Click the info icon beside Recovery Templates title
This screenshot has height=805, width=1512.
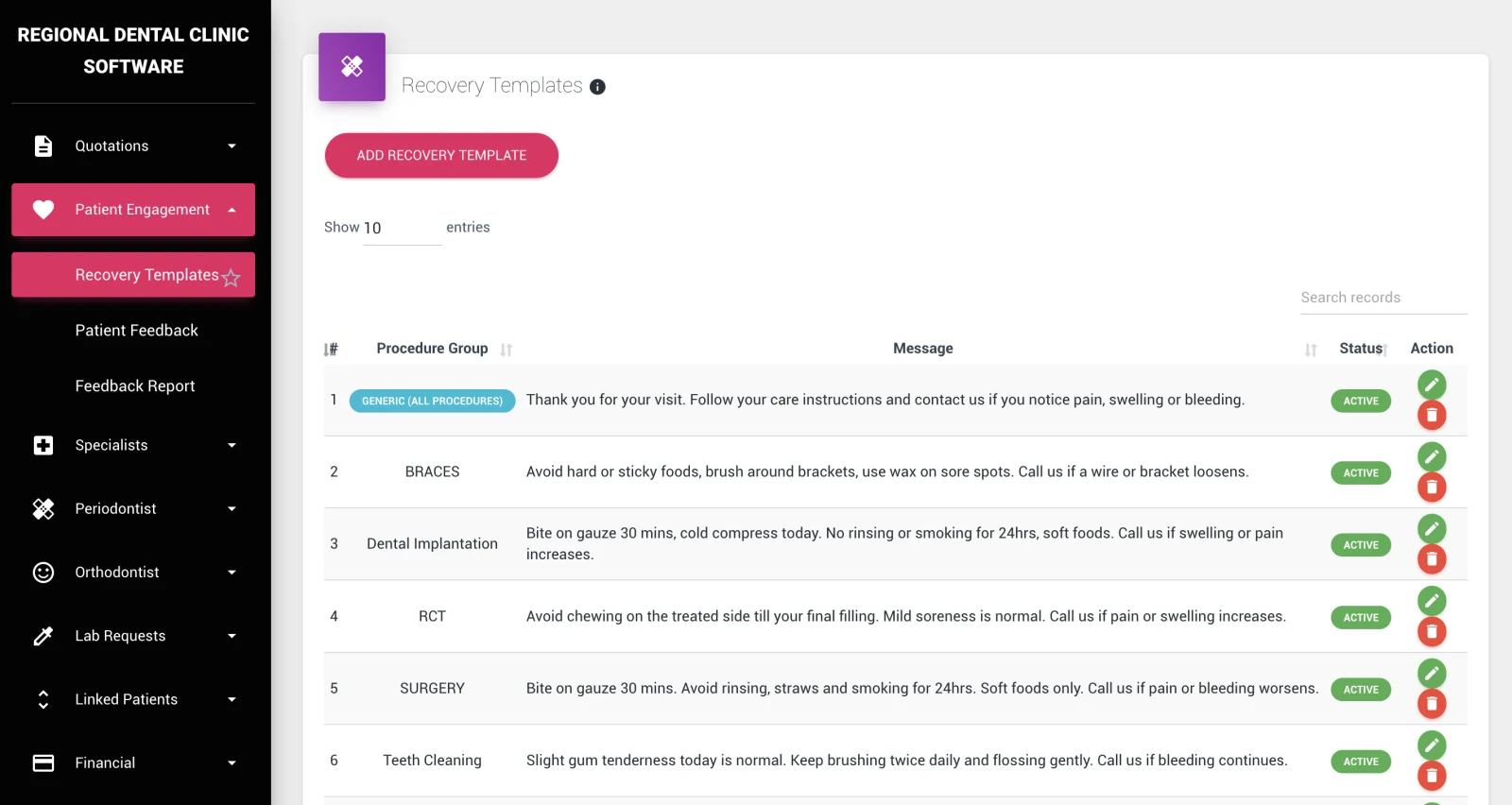[597, 87]
